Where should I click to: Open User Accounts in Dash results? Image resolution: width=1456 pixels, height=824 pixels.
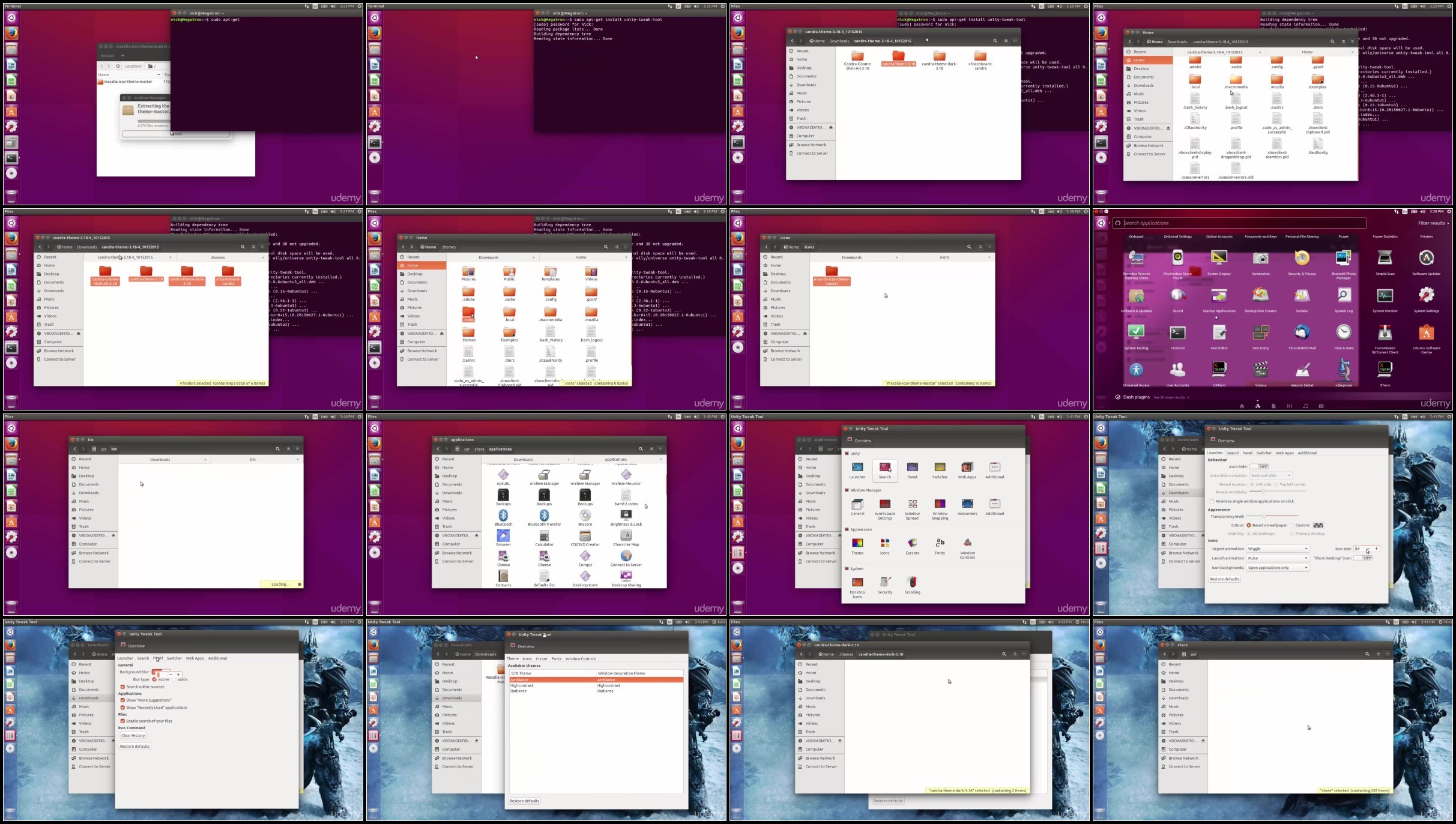point(1177,373)
